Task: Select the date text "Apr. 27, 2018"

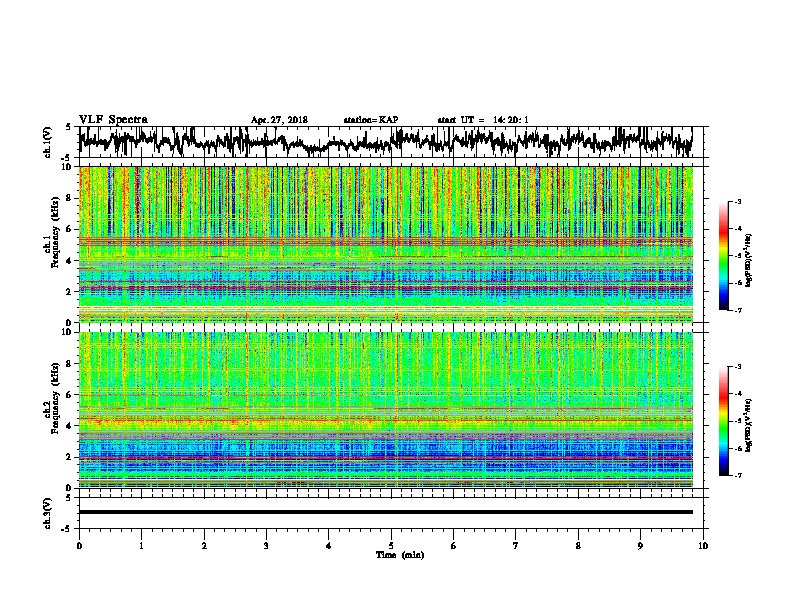Action: coord(279,120)
